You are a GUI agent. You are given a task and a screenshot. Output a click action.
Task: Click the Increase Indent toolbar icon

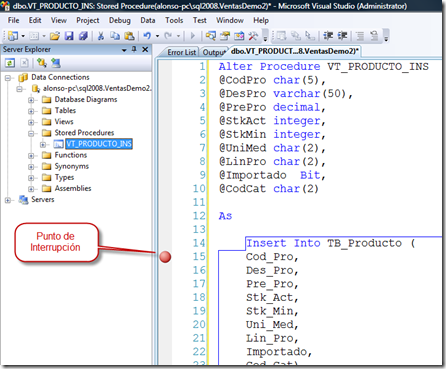point(343,36)
